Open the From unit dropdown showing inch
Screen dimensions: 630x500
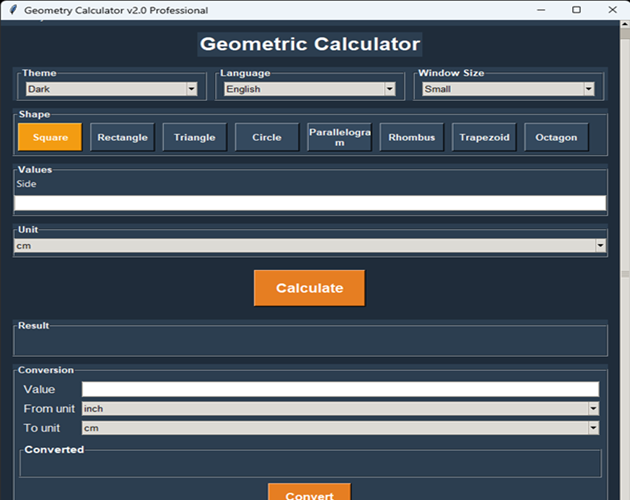340,409
